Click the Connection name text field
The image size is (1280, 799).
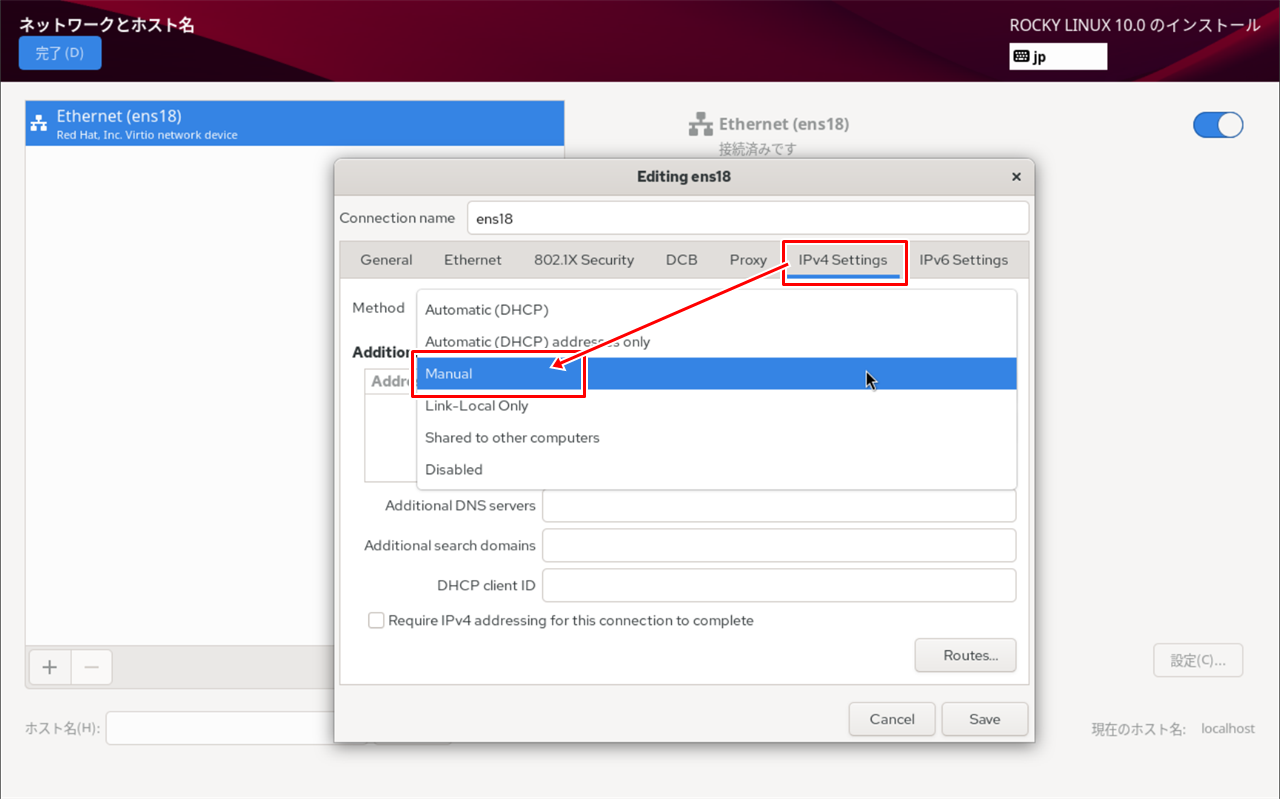pos(747,218)
